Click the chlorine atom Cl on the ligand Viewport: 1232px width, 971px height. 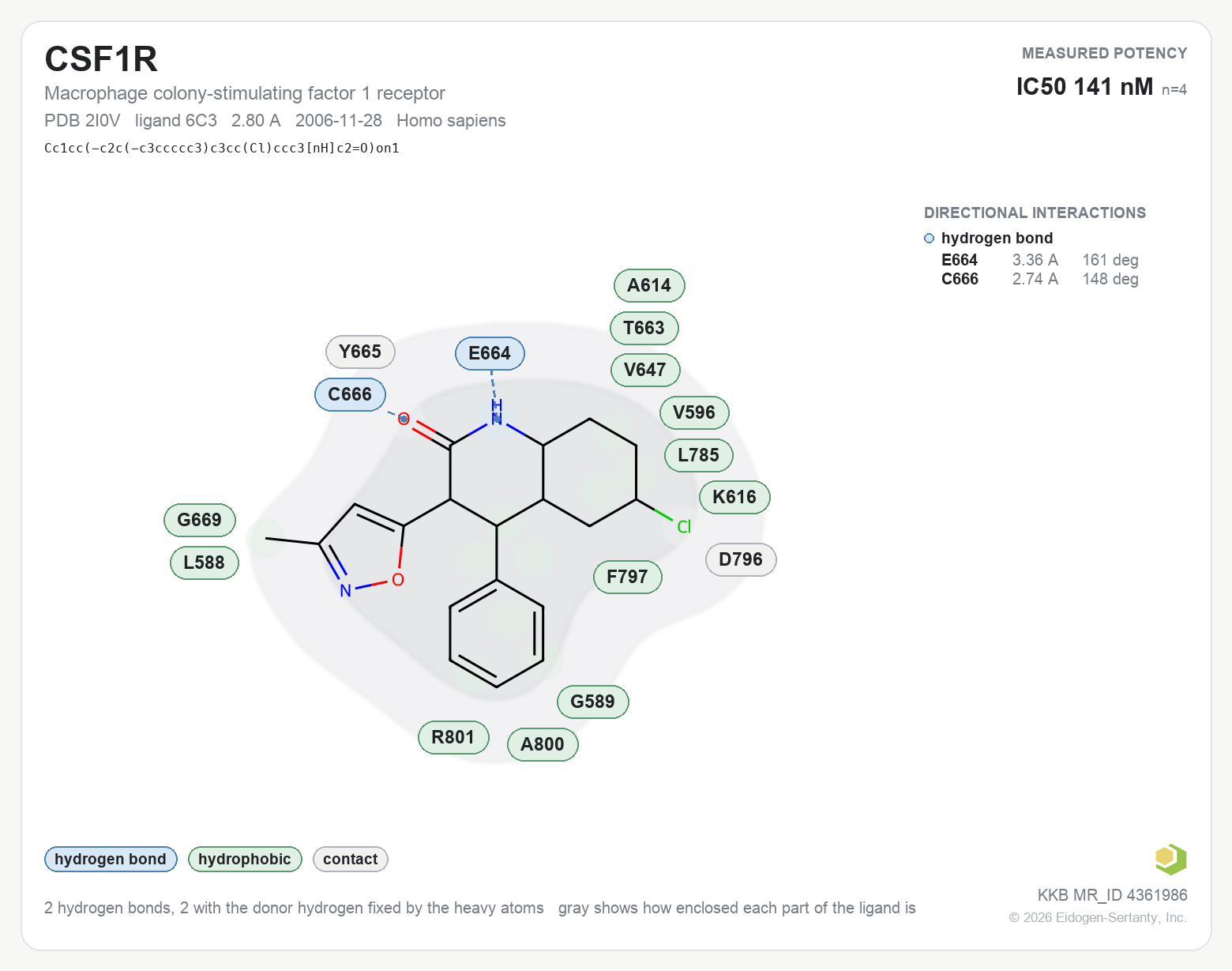(684, 527)
